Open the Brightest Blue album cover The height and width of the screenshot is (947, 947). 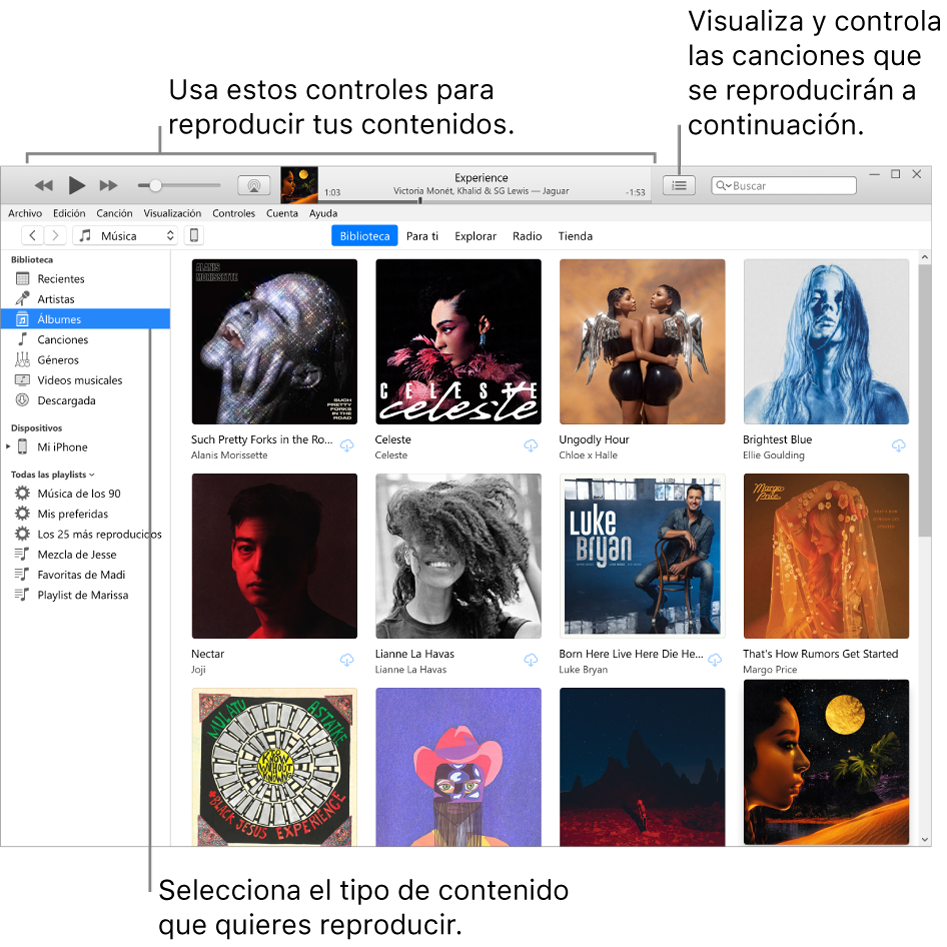[826, 342]
